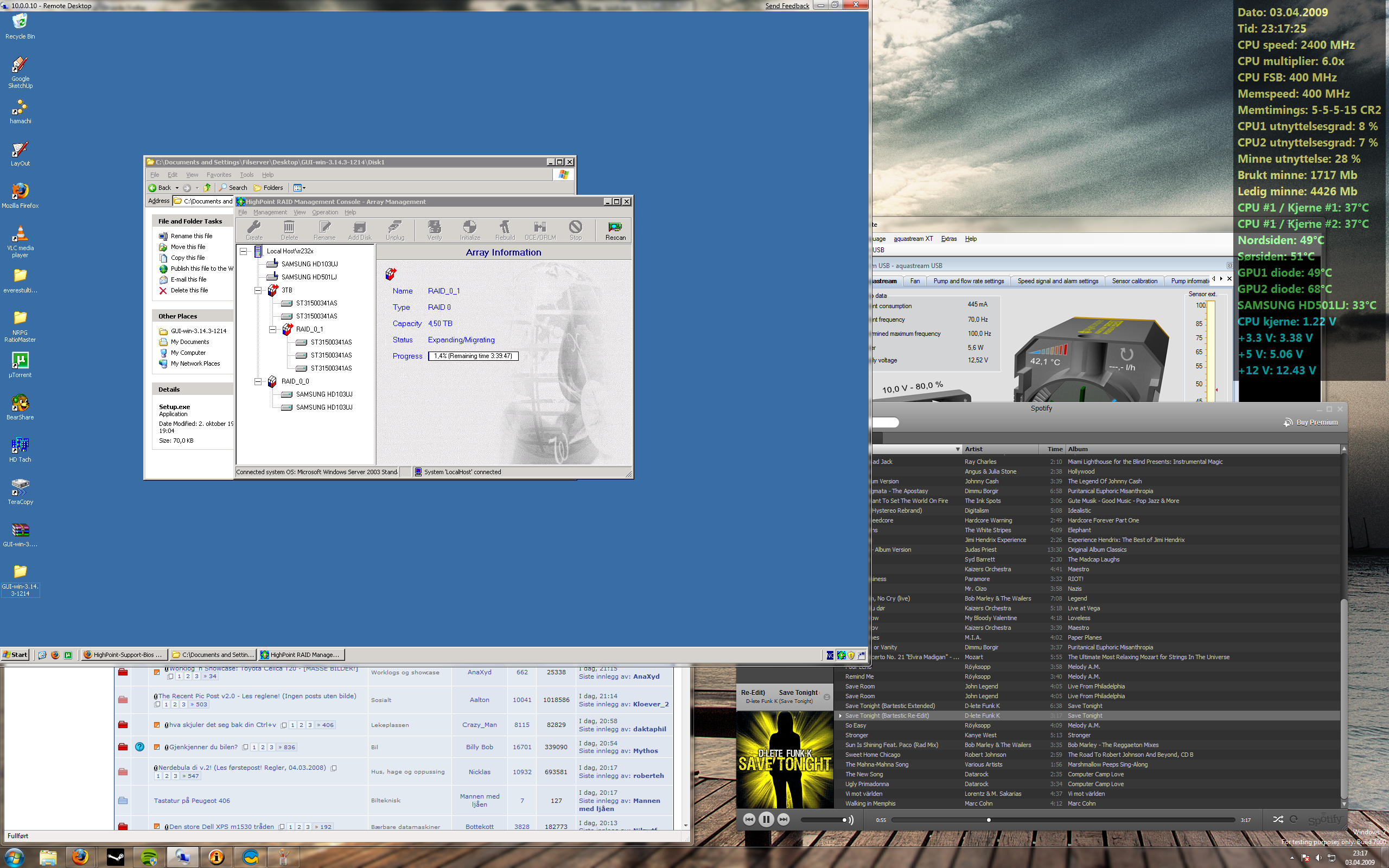
Task: Go to the previous Spotify track
Action: click(749, 819)
